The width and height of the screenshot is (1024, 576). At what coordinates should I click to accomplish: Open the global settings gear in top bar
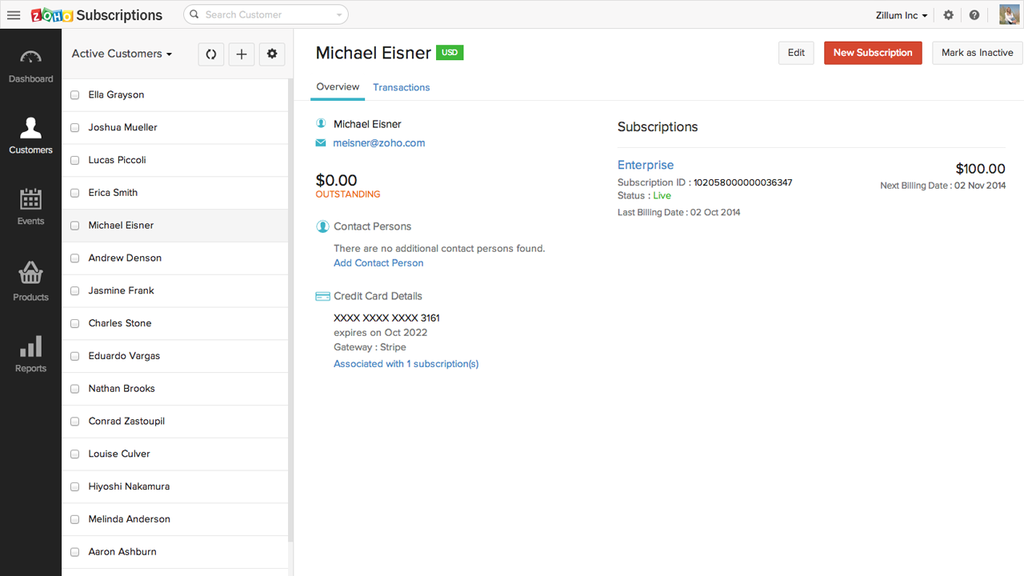[948, 15]
